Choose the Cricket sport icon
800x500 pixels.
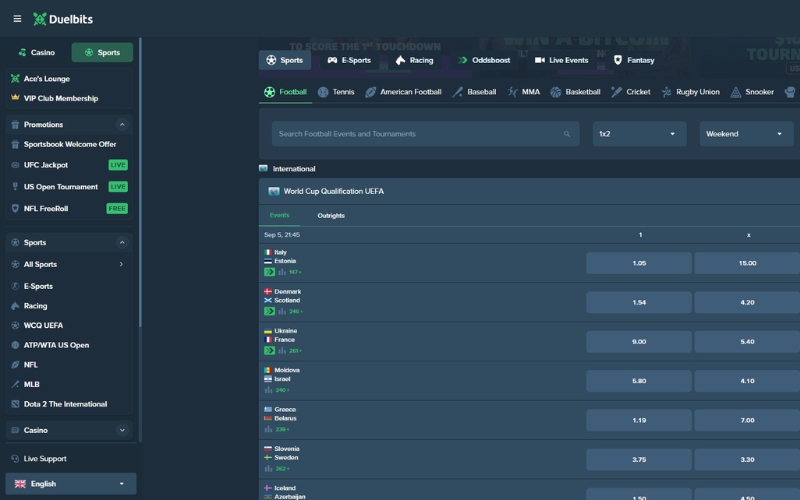click(x=631, y=92)
